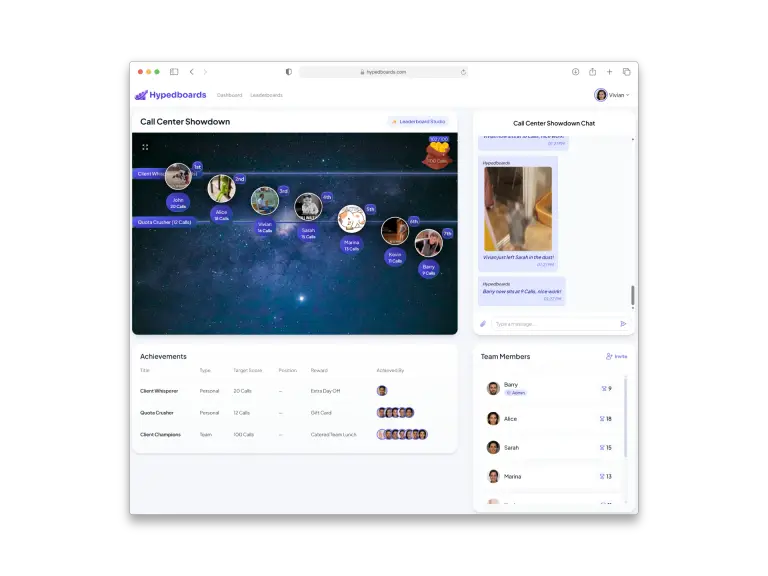Viewport: 768px width, 576px height.
Task: Select Marina in Team Members
Action: 550,476
